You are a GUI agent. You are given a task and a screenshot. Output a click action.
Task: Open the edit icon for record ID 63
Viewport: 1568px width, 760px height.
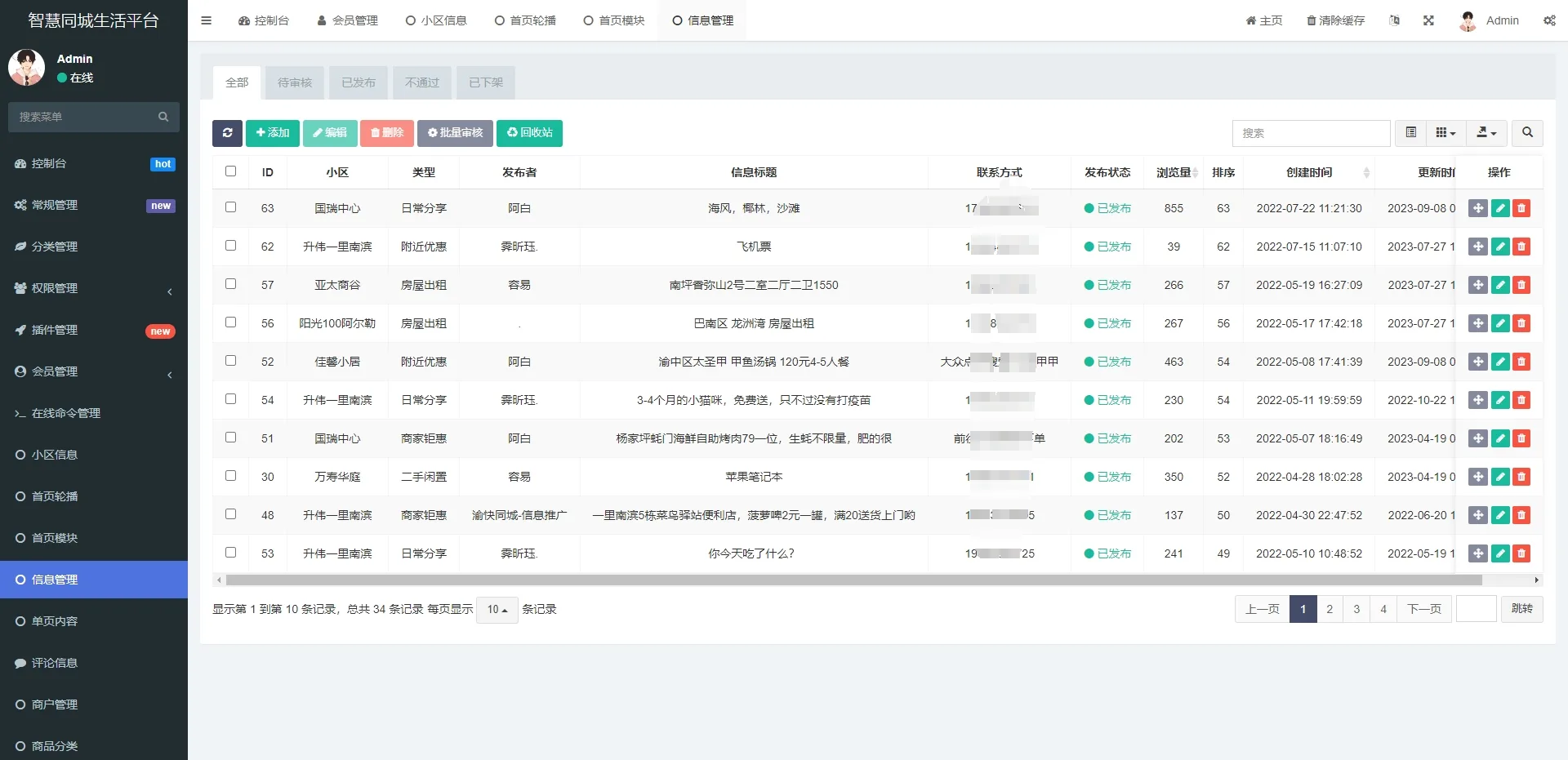coord(1500,208)
